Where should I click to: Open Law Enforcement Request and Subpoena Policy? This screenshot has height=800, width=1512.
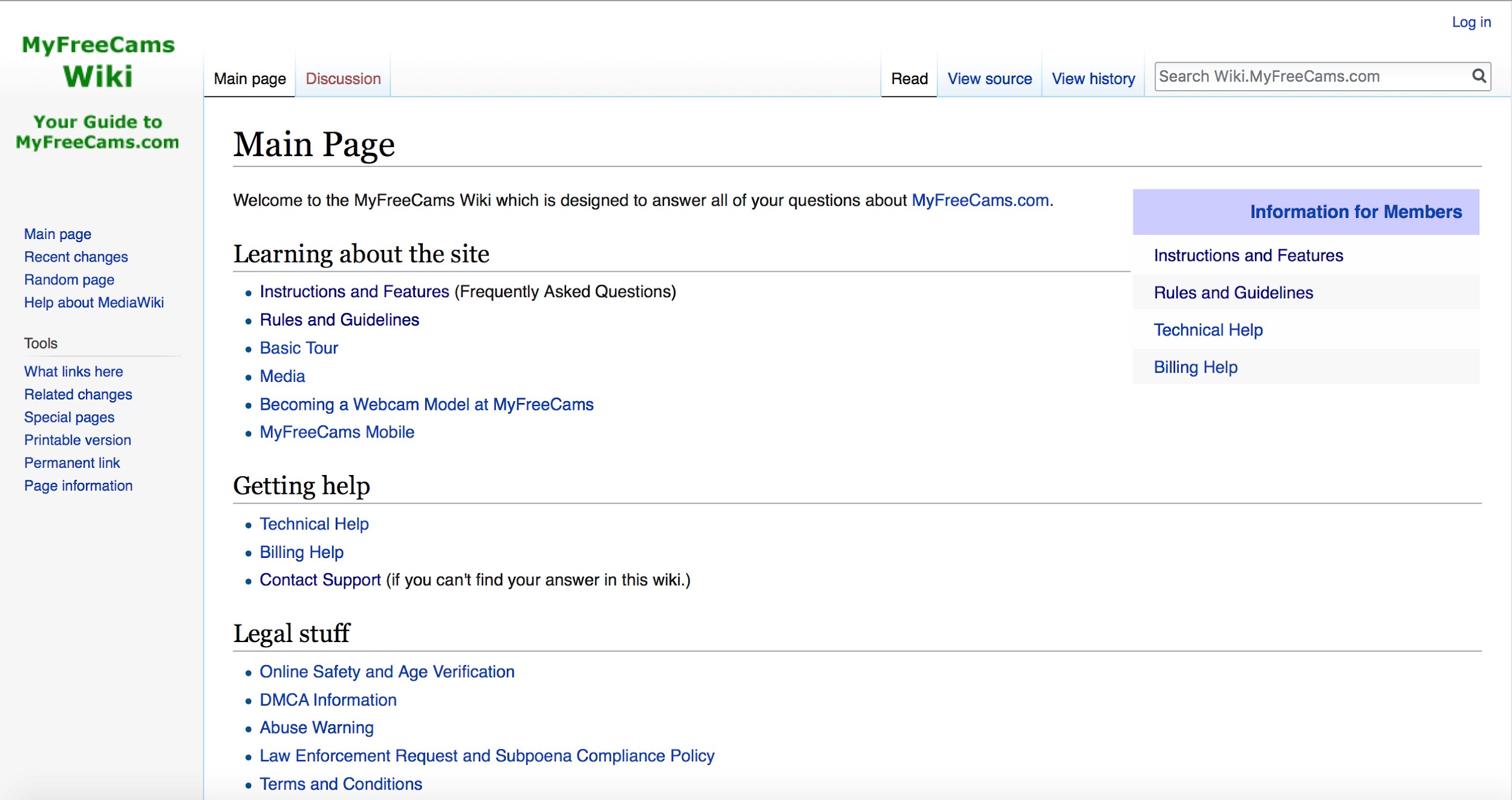coord(487,756)
